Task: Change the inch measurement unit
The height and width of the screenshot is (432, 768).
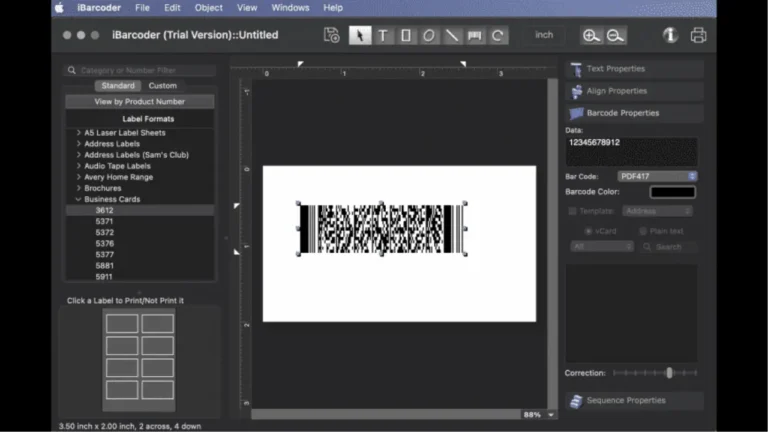Action: pyautogui.click(x=544, y=35)
